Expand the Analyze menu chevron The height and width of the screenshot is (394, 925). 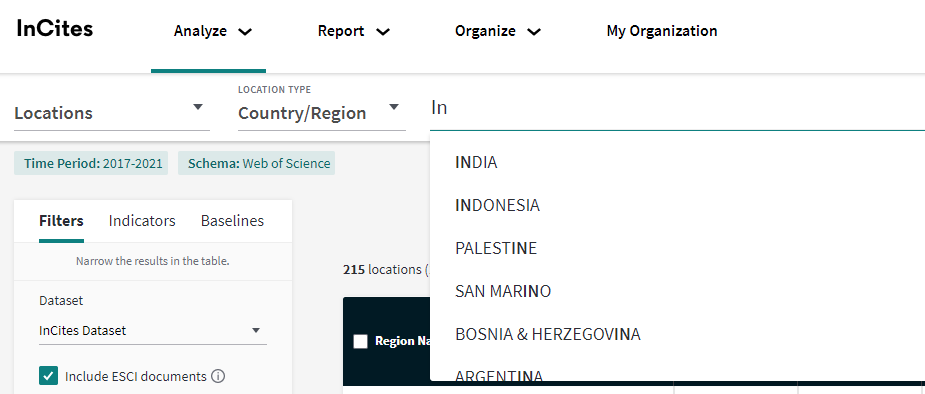coord(245,32)
